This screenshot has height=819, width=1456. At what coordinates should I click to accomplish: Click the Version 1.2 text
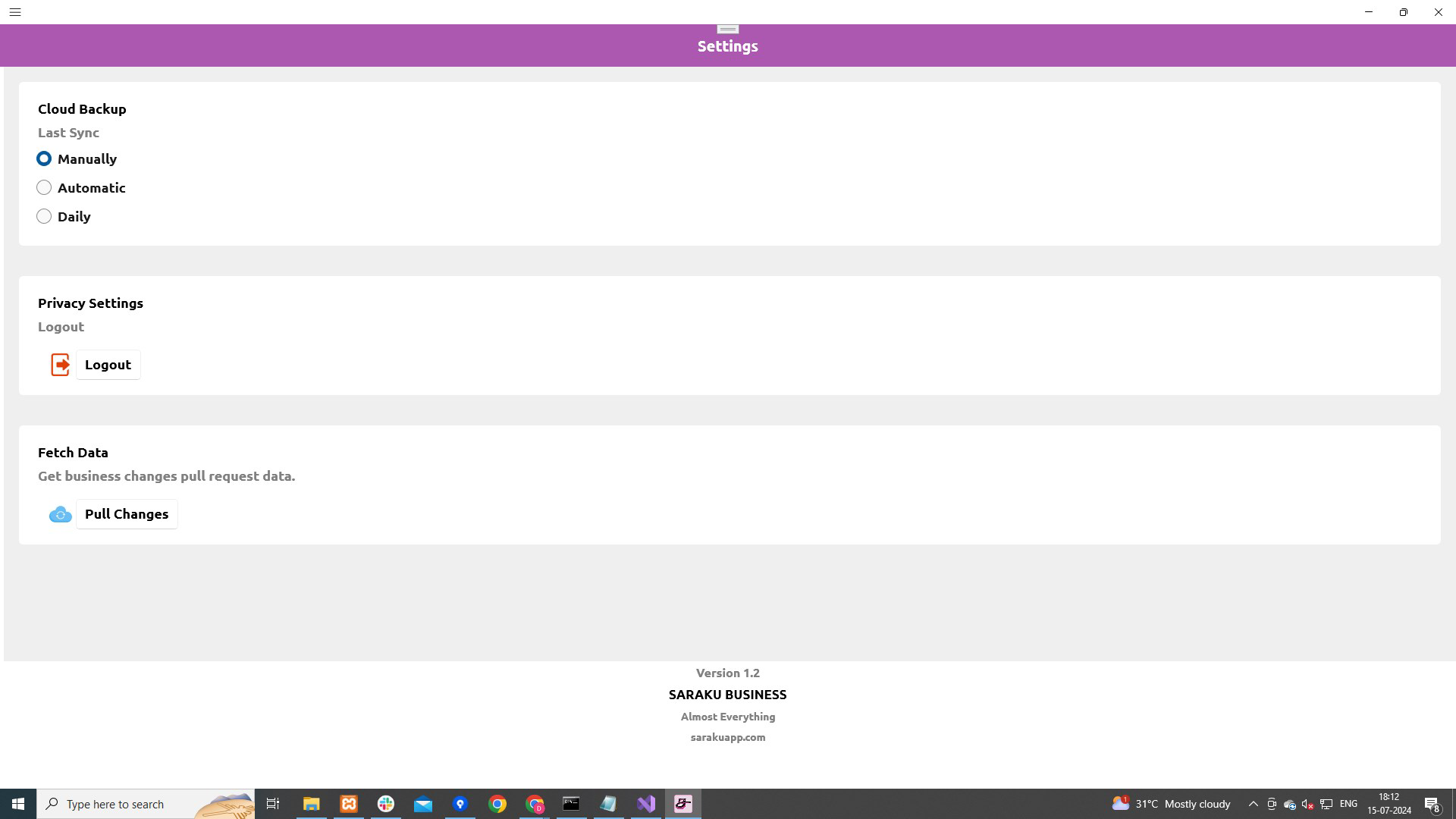[x=727, y=673]
